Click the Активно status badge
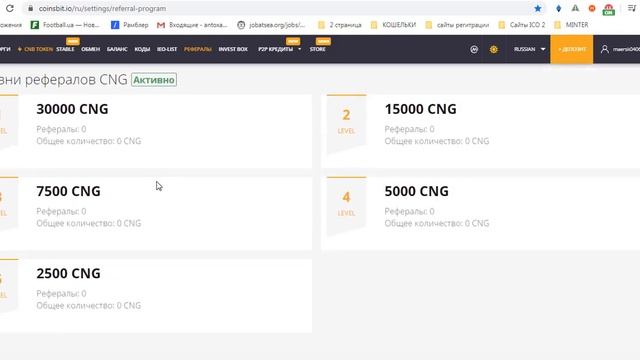The height and width of the screenshot is (360, 640). pyautogui.click(x=154, y=80)
